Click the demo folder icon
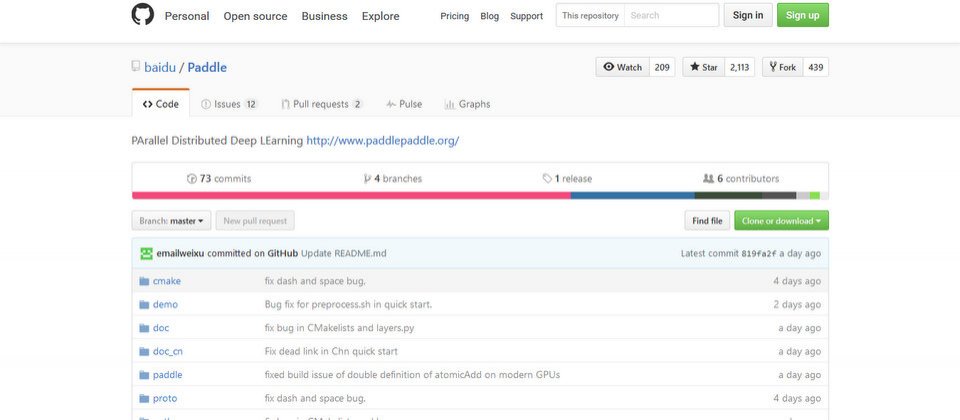Image resolution: width=960 pixels, height=420 pixels. (x=144, y=304)
